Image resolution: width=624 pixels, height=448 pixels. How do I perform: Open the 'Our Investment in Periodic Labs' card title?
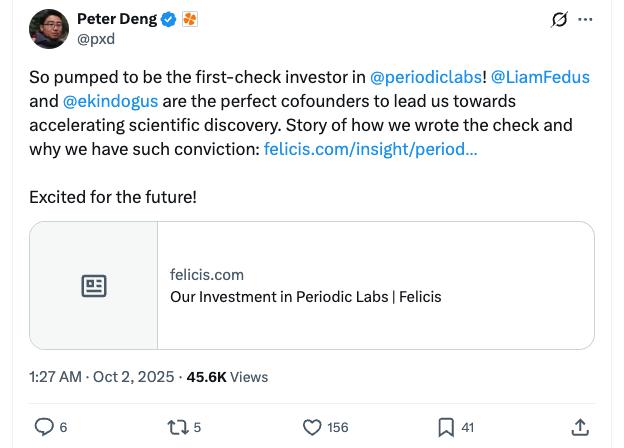[305, 296]
